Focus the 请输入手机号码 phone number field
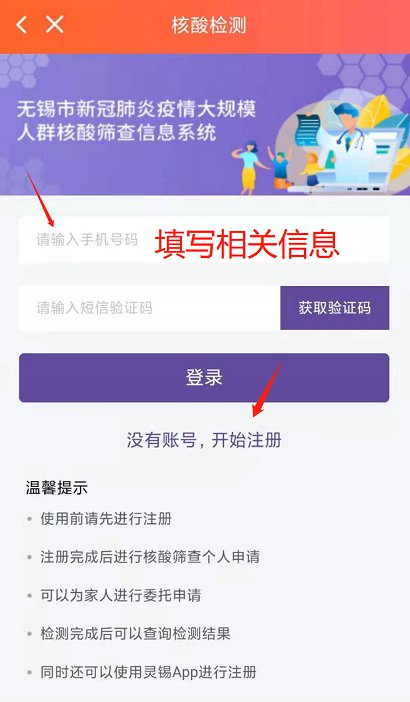The width and height of the screenshot is (410, 702). (x=204, y=240)
